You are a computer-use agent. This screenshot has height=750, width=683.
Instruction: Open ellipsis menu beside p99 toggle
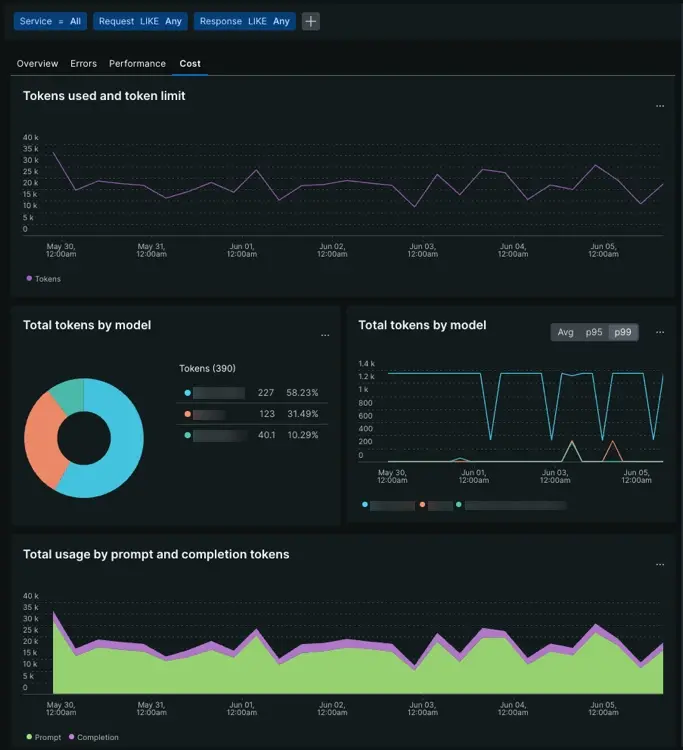(659, 333)
